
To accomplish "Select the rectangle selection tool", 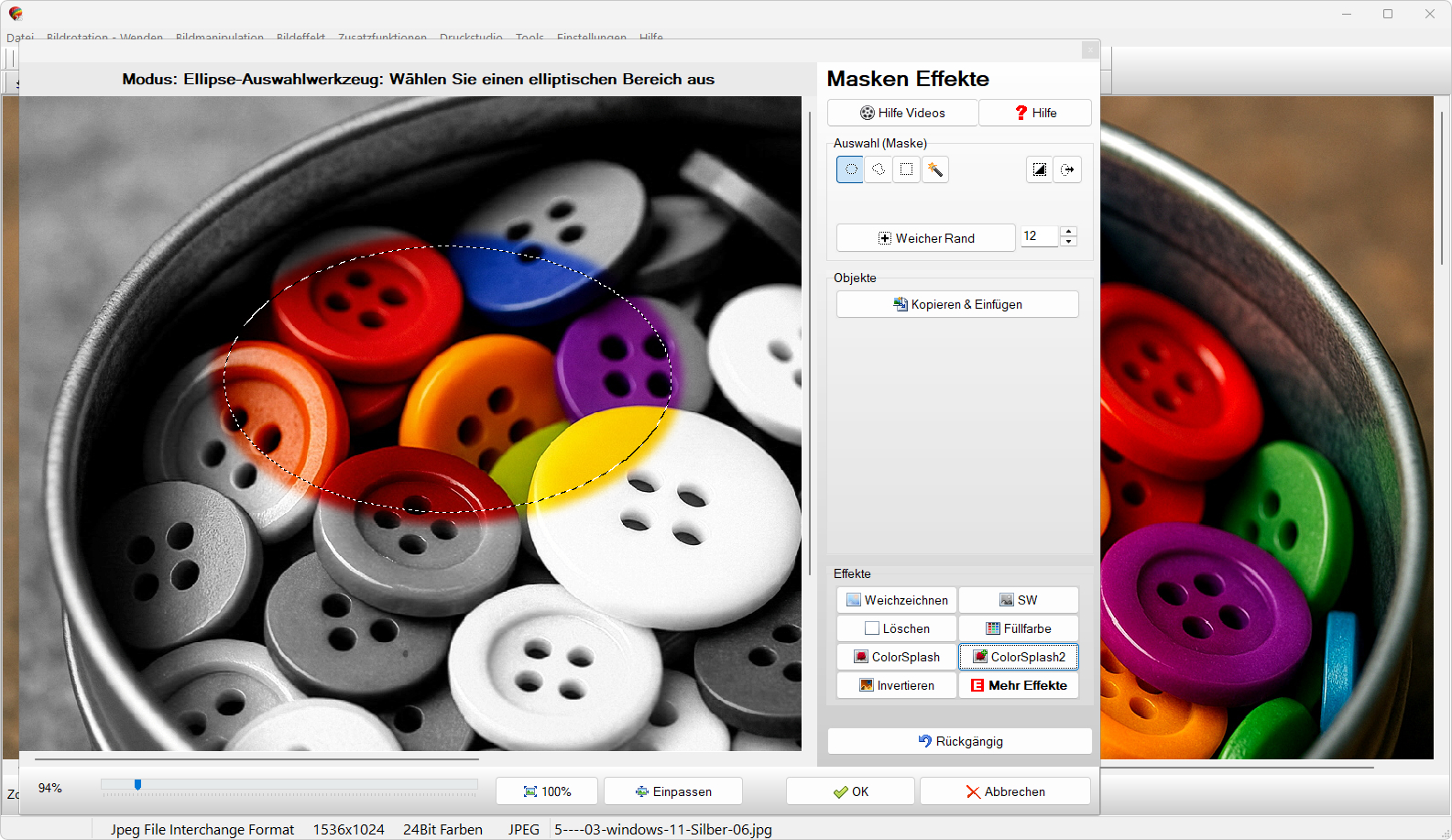I will coord(906,169).
